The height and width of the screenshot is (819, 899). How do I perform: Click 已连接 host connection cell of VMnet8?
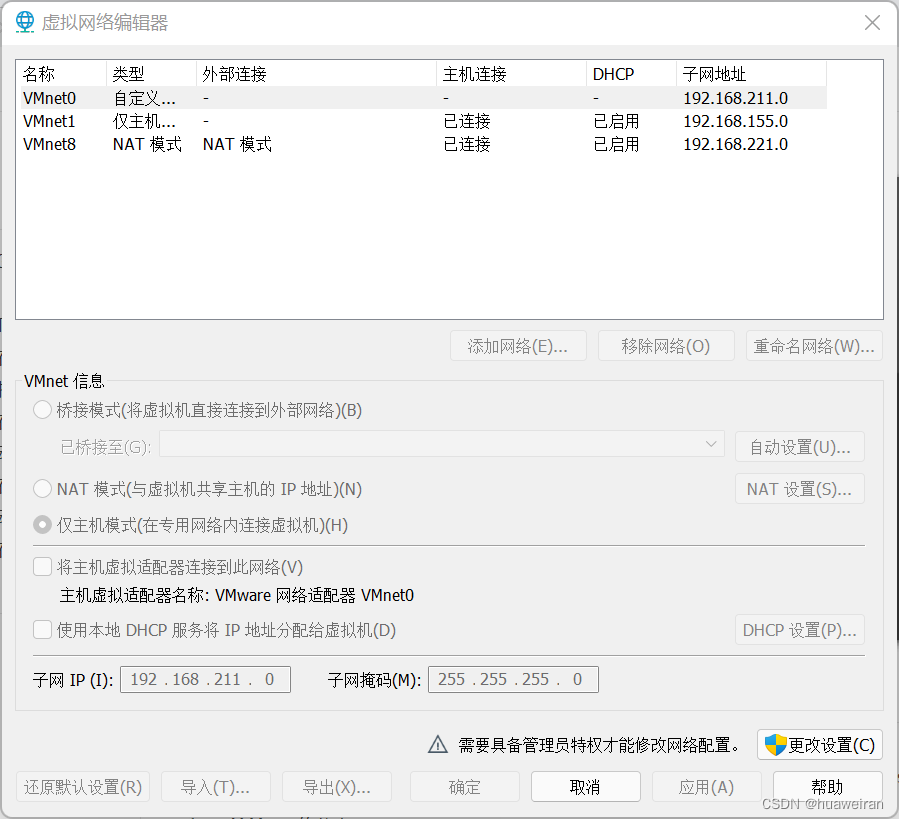pos(467,145)
